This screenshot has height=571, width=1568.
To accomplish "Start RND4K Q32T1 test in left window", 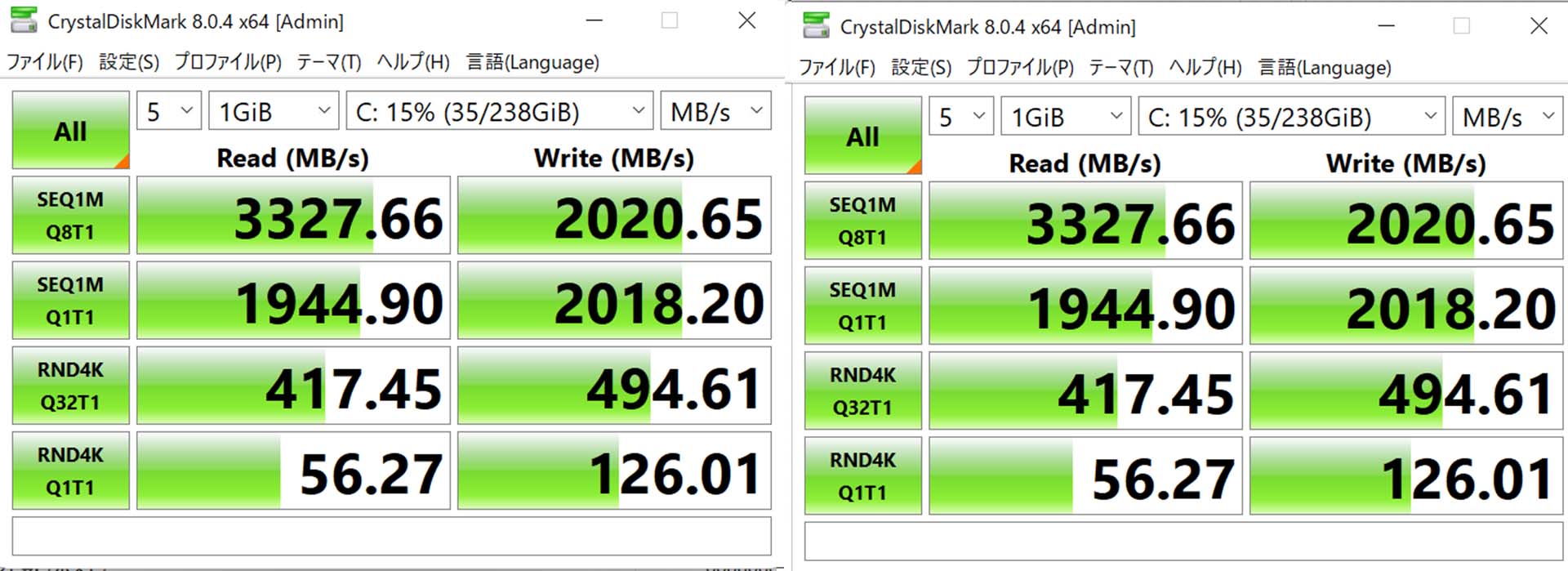I will (70, 386).
